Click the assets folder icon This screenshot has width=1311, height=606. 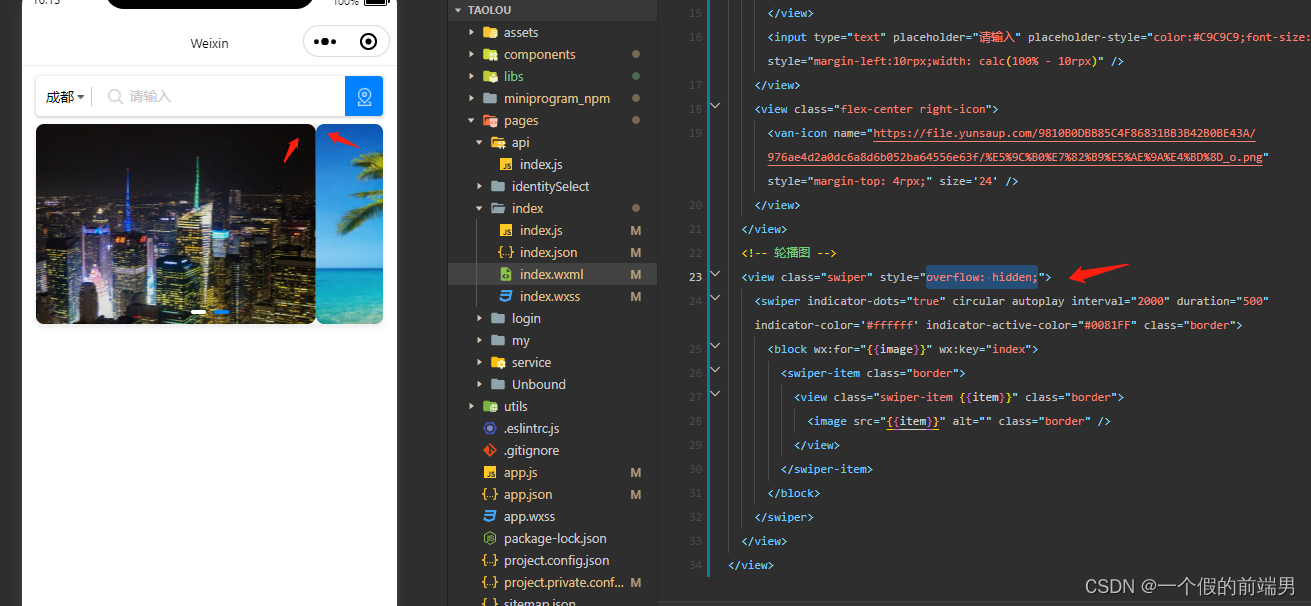click(x=490, y=32)
